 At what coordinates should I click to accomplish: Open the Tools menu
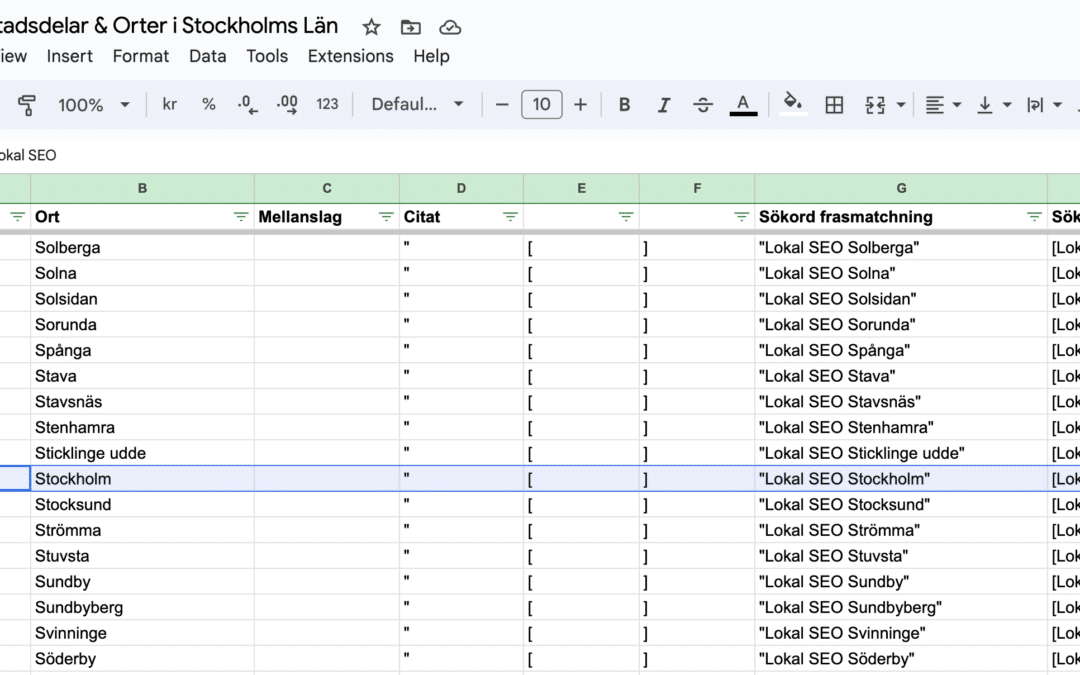point(267,56)
